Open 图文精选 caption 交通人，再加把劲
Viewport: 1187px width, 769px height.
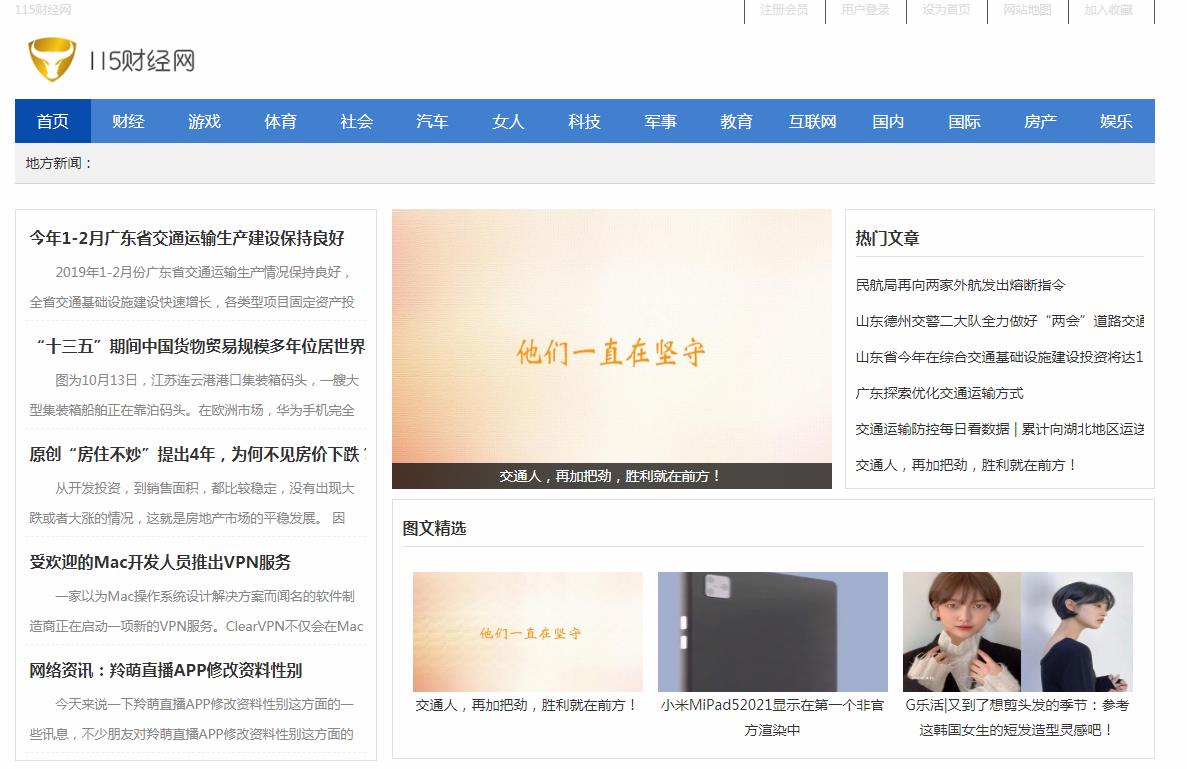pyautogui.click(x=528, y=705)
